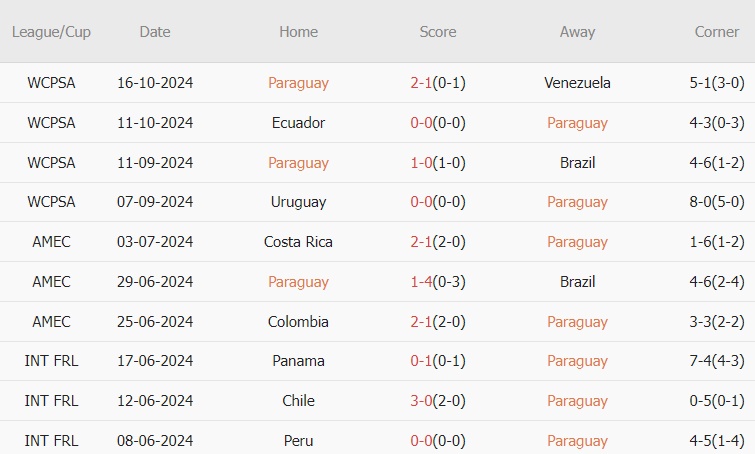Open the Uruguay team link
Screen dimensions: 755x454
298,202
